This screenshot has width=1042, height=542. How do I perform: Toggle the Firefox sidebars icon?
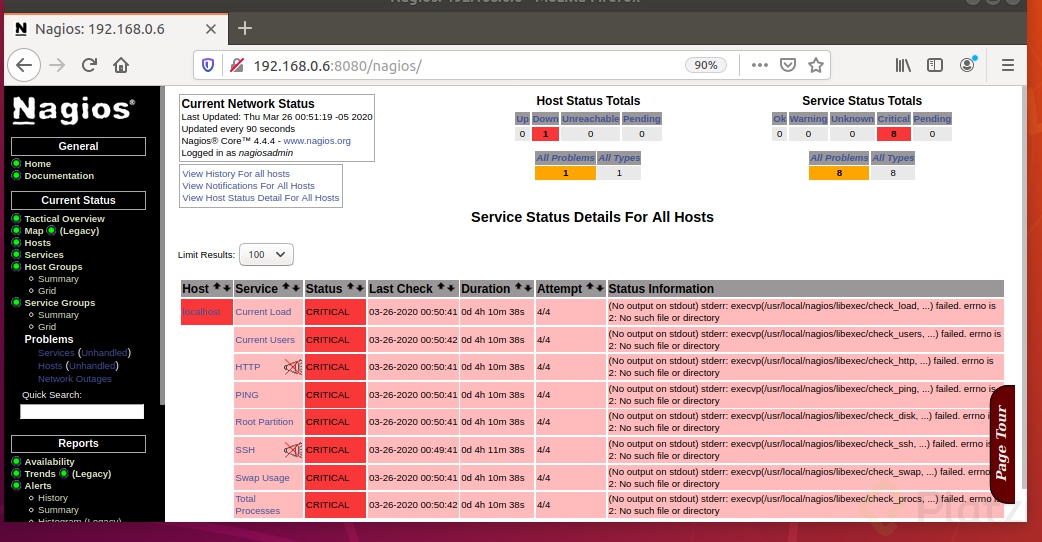click(x=935, y=65)
